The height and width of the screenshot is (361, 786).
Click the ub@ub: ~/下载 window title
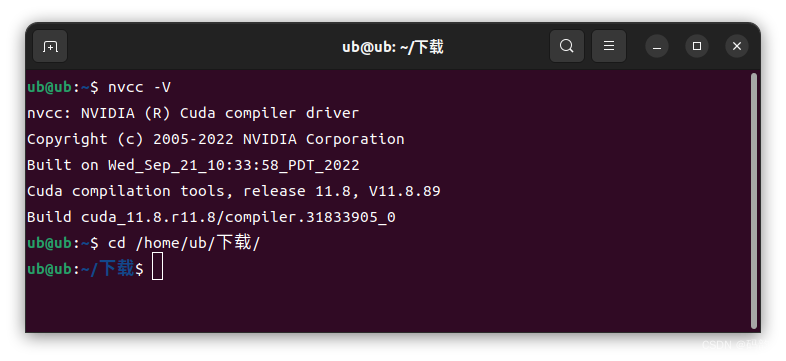392,47
